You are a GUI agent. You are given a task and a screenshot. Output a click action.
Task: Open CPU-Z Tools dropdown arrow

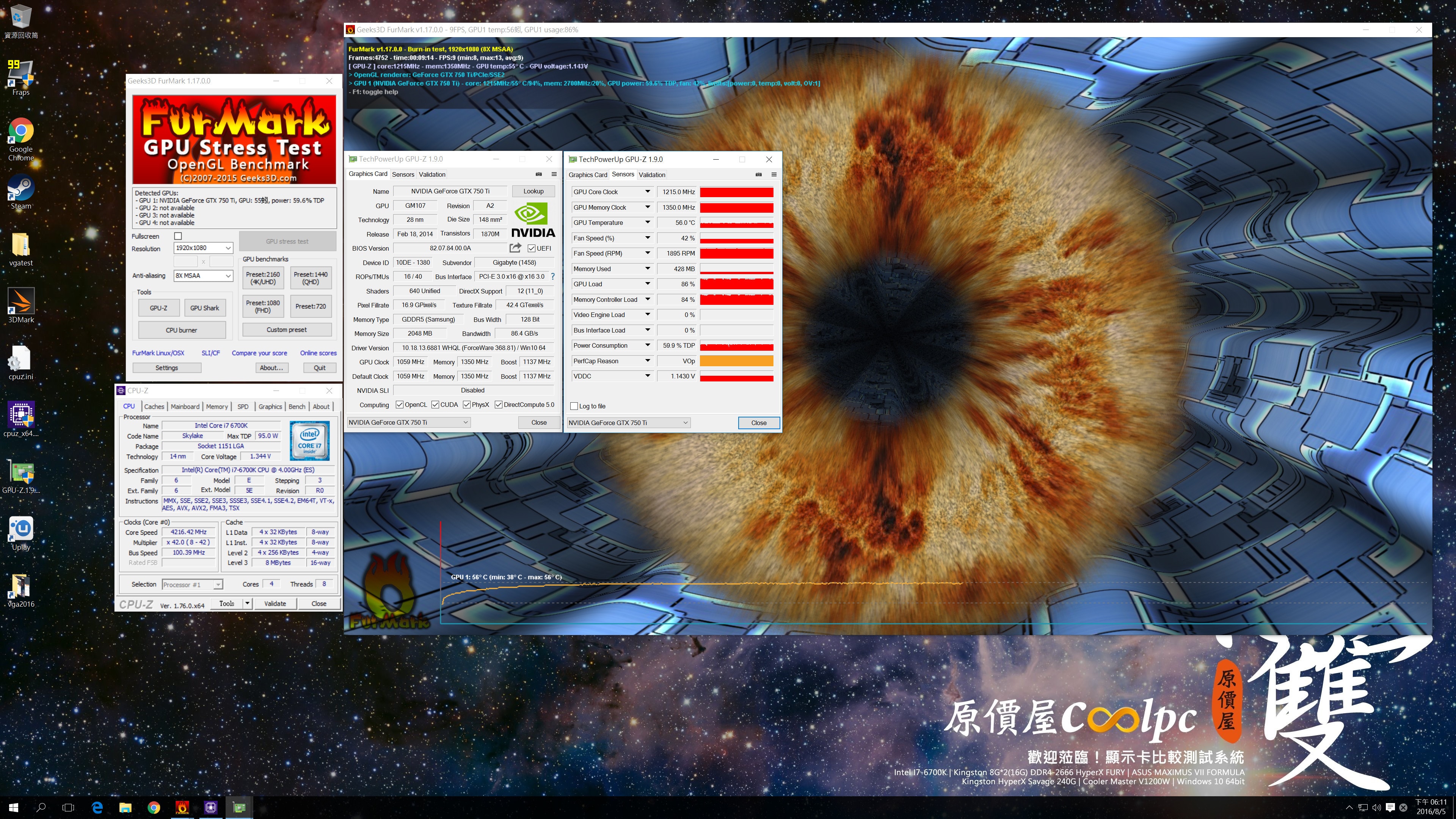pyautogui.click(x=247, y=603)
